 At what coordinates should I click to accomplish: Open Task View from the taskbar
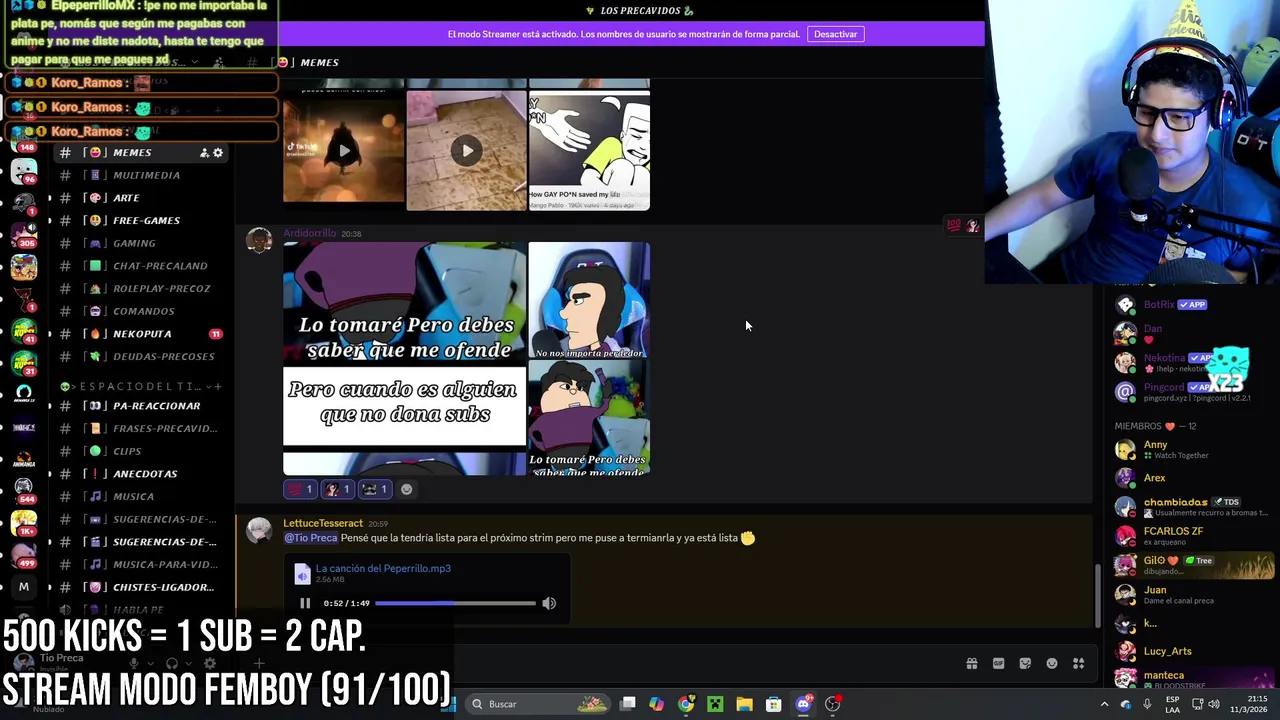tap(627, 704)
